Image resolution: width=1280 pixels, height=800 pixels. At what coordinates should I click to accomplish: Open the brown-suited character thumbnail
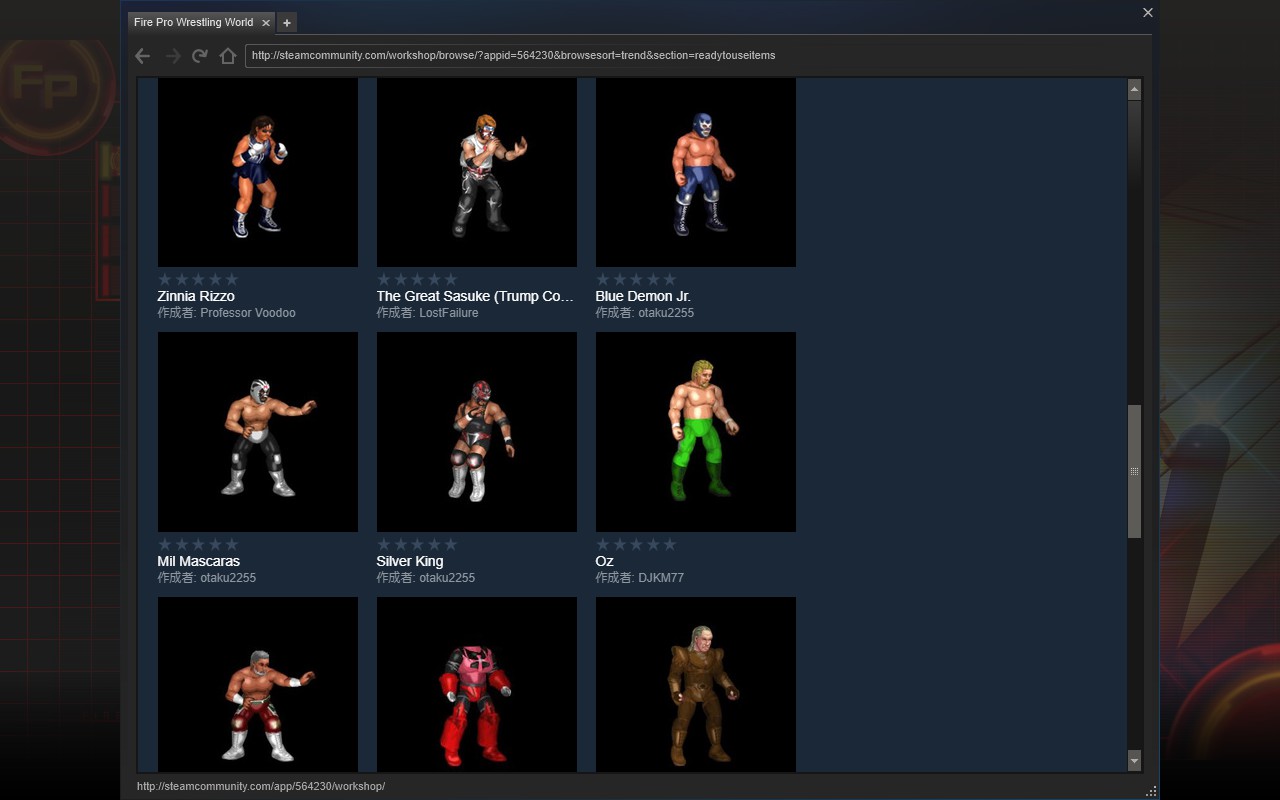[x=696, y=685]
